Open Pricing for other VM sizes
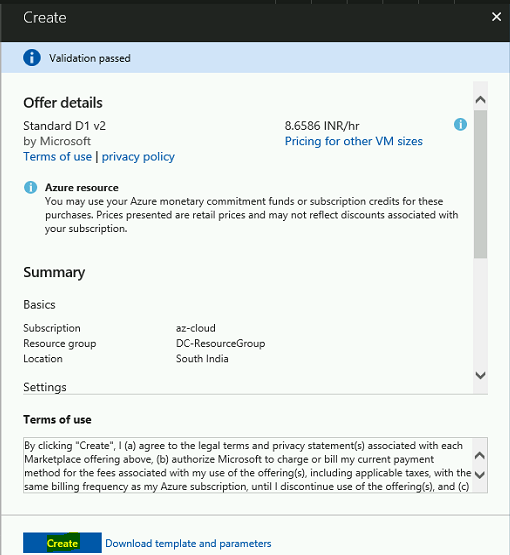This screenshot has width=510, height=555. 354,141
